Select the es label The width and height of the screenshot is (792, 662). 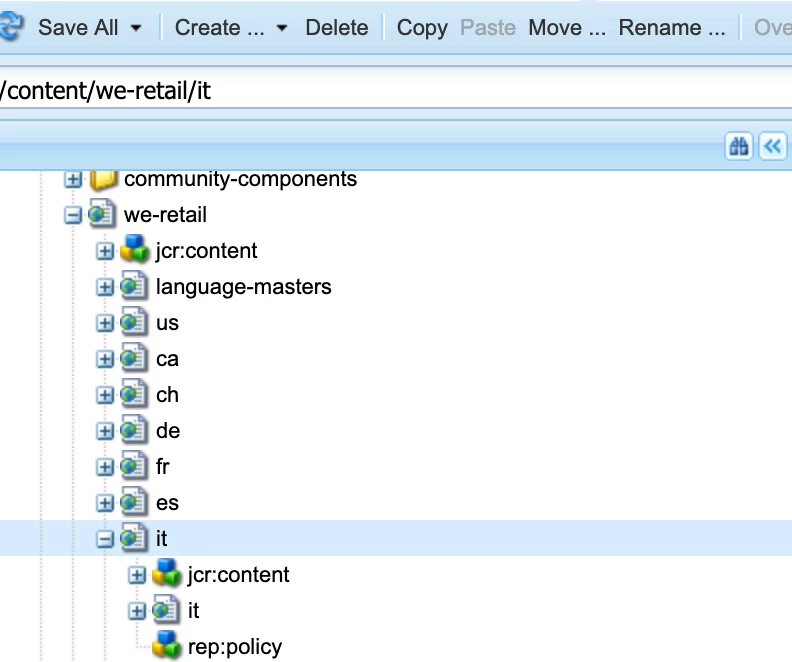[167, 503]
